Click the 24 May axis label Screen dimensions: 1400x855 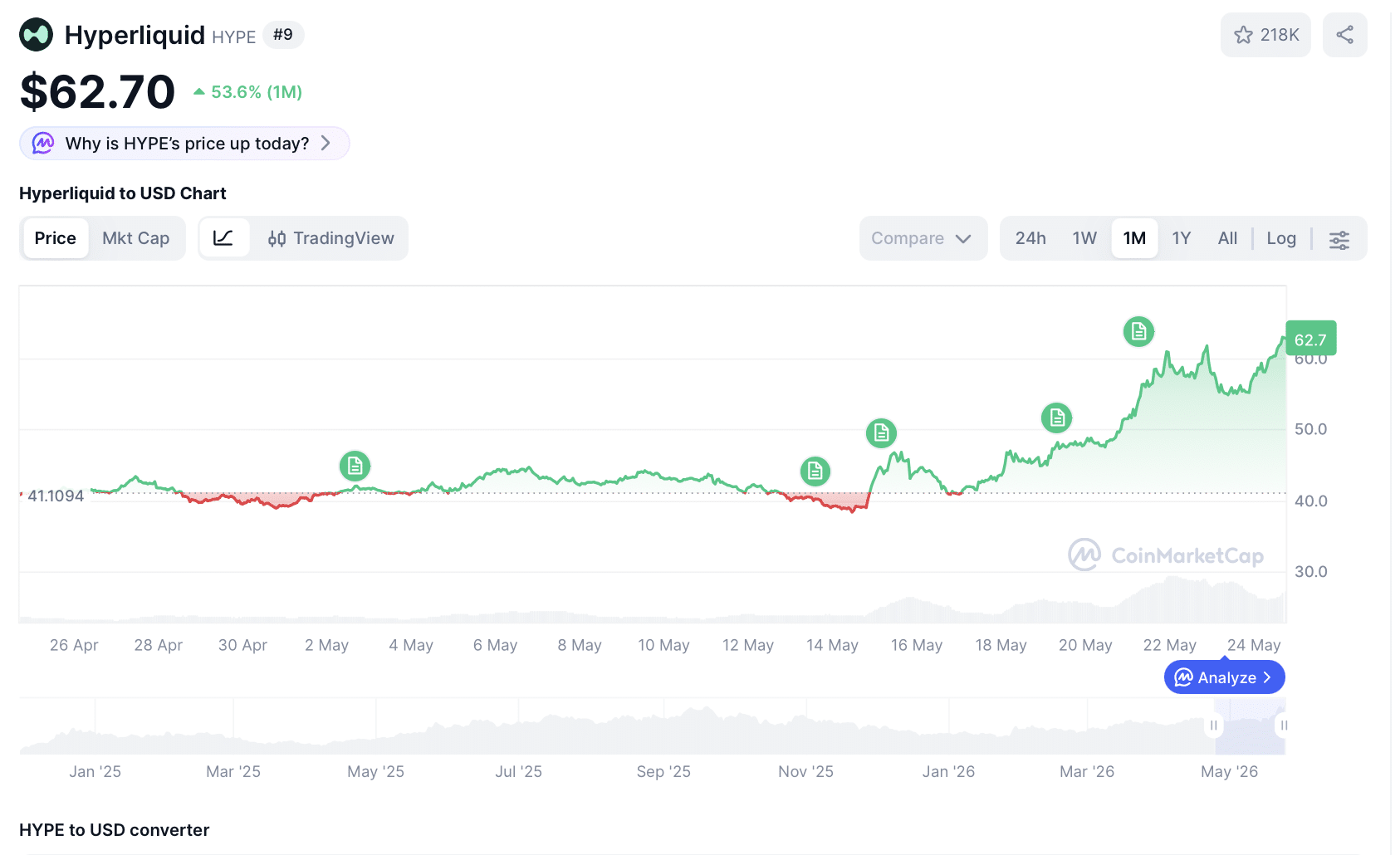[1254, 645]
